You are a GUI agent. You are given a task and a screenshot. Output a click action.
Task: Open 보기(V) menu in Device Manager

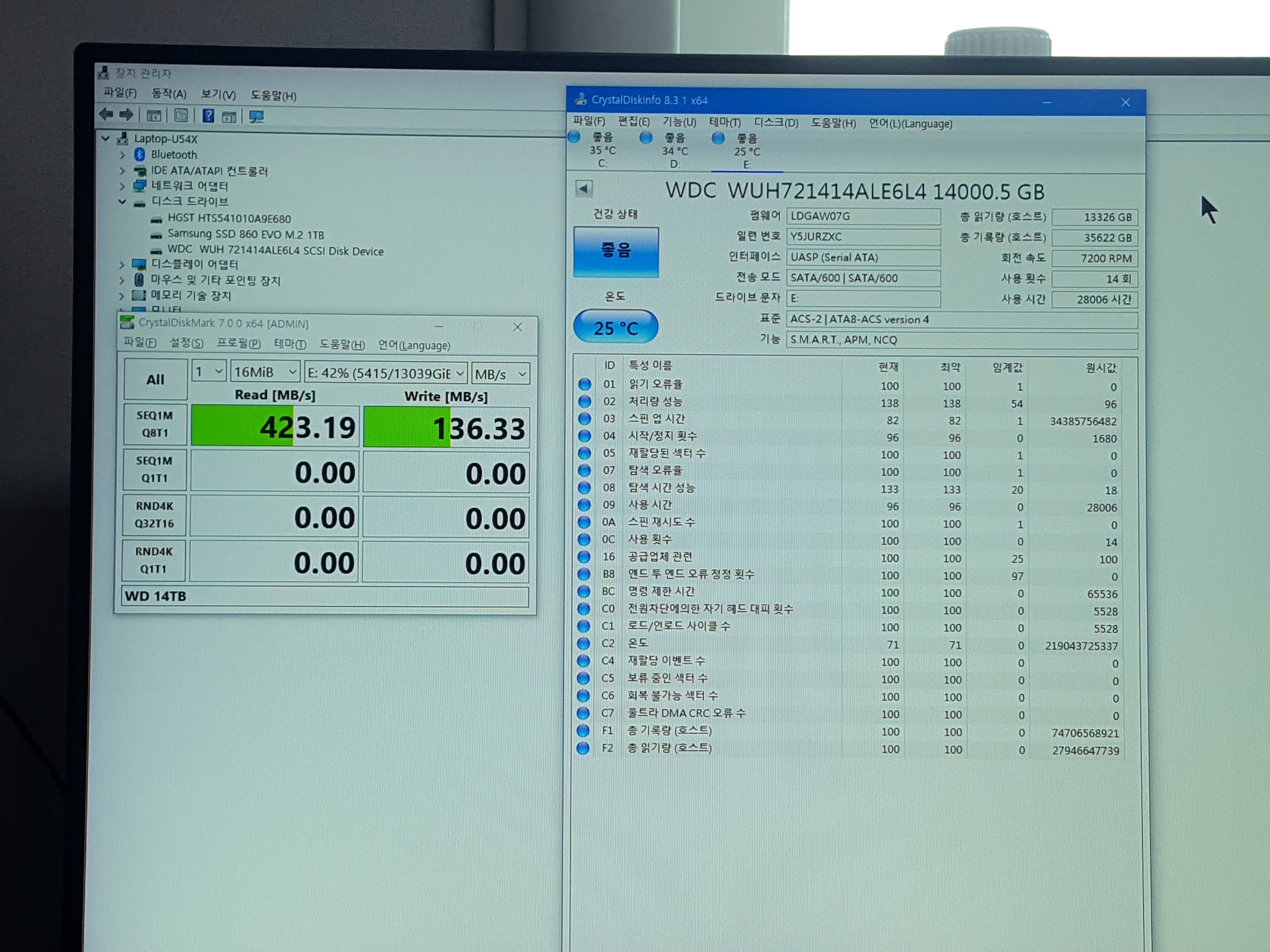point(218,94)
